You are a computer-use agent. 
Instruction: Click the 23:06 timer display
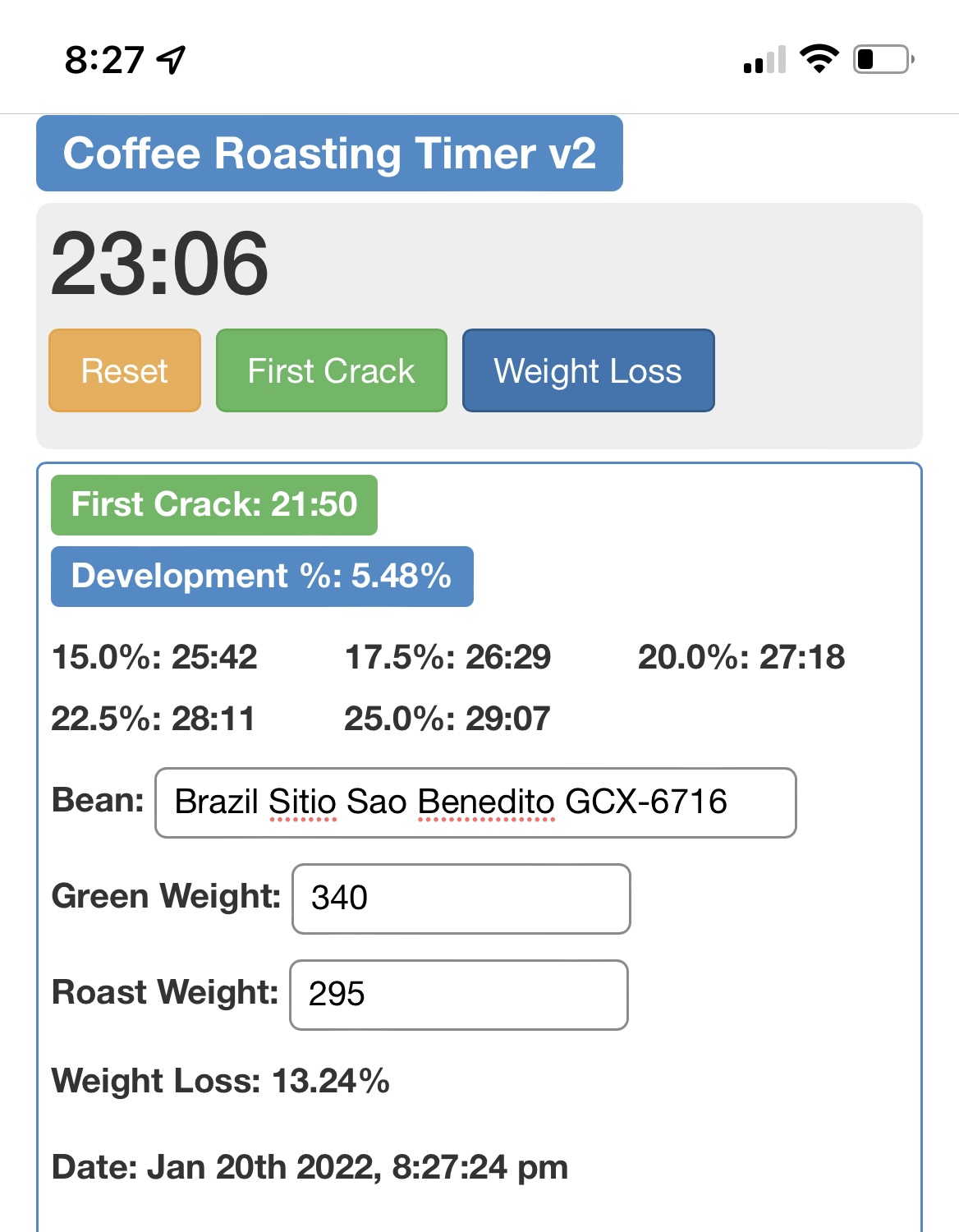pos(159,264)
